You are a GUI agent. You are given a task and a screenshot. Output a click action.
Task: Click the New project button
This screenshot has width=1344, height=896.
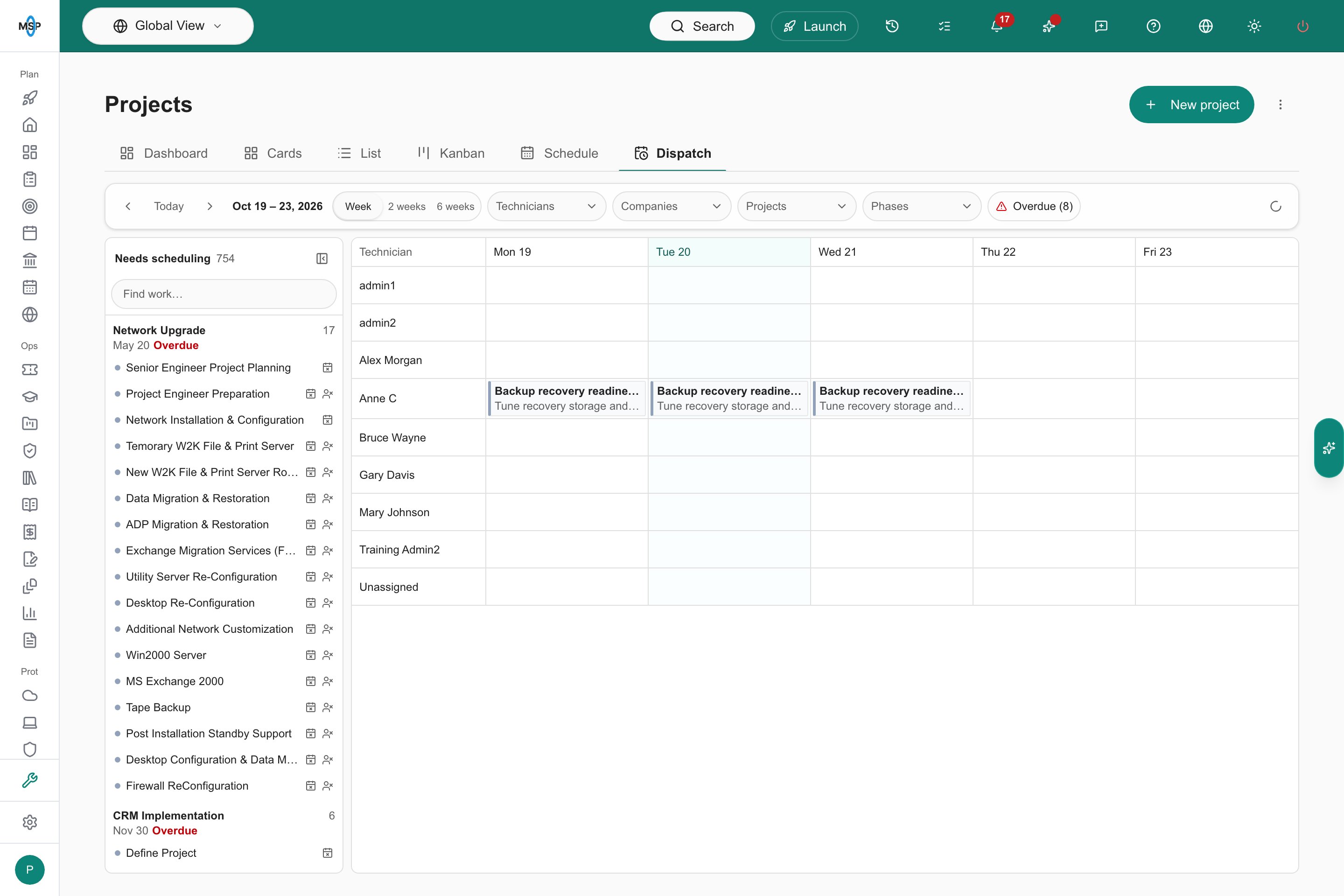pos(1191,105)
